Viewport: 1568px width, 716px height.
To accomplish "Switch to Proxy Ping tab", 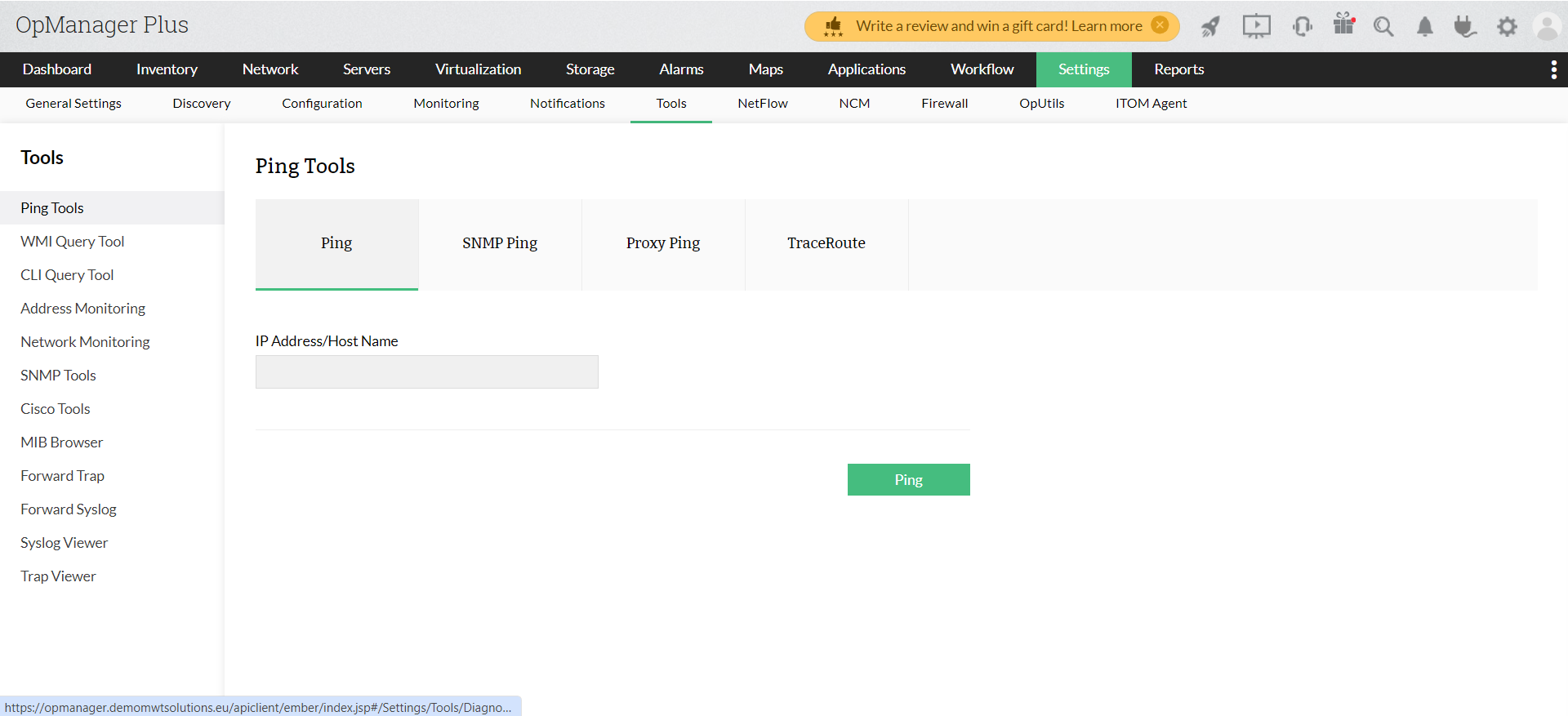I will [x=663, y=244].
